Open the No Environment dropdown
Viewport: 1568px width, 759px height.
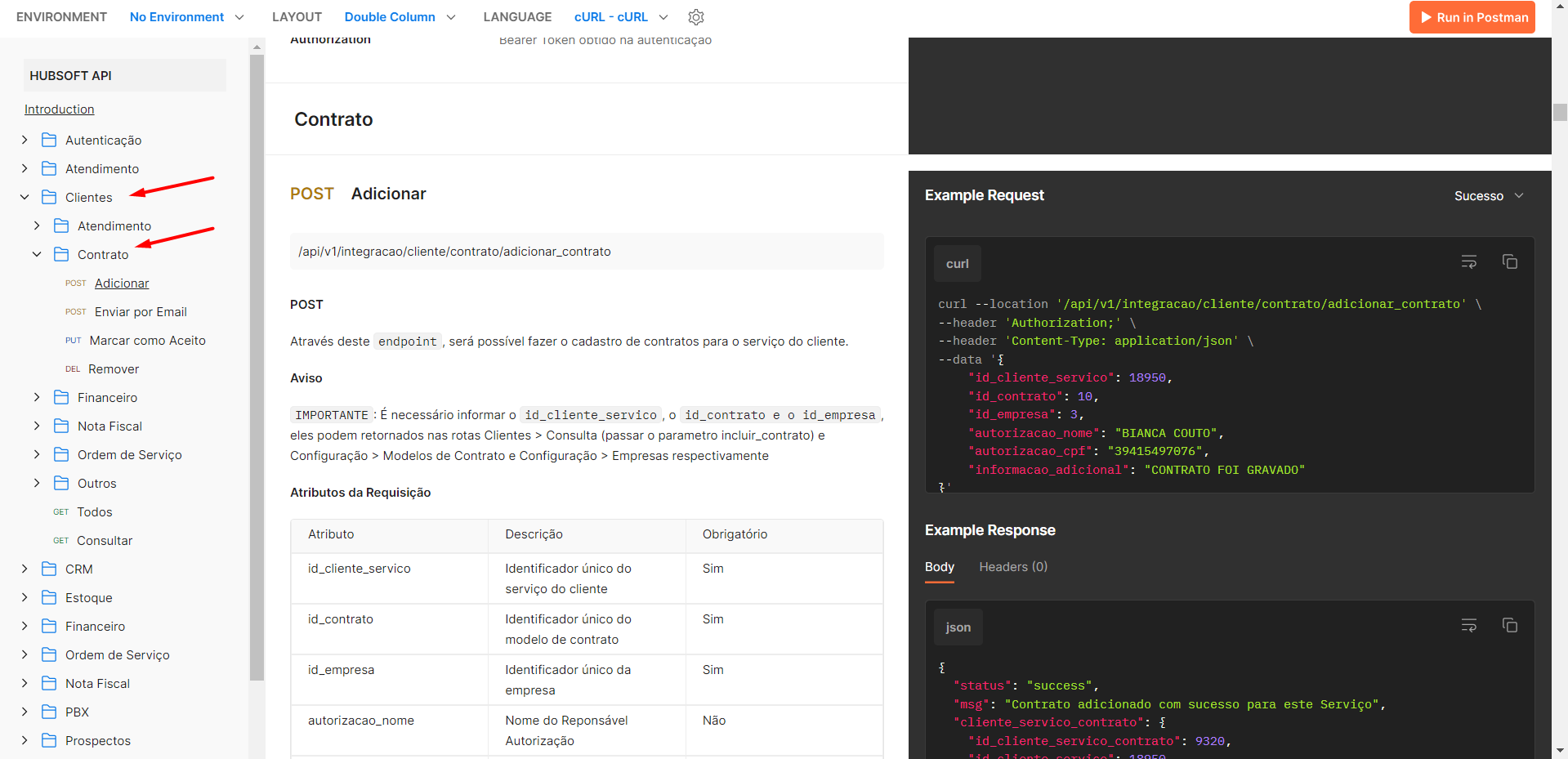point(187,17)
